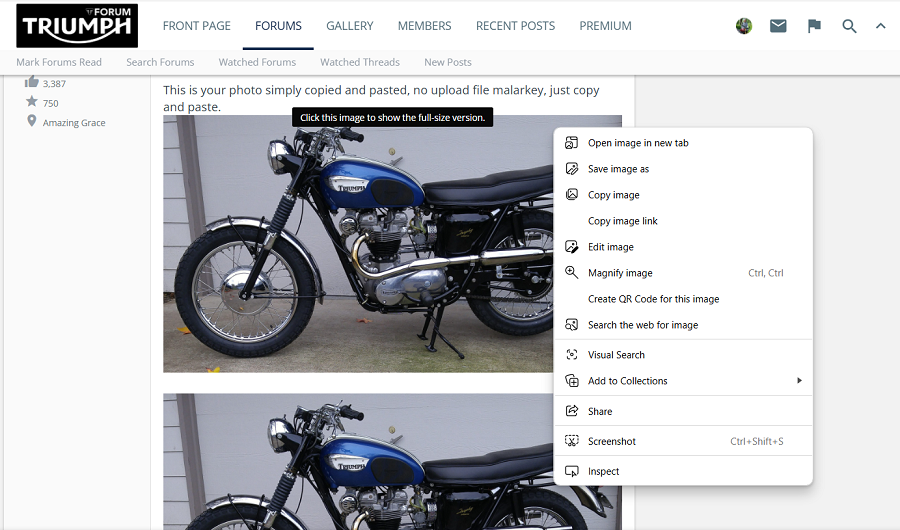Open the Watched Threads link

(360, 62)
